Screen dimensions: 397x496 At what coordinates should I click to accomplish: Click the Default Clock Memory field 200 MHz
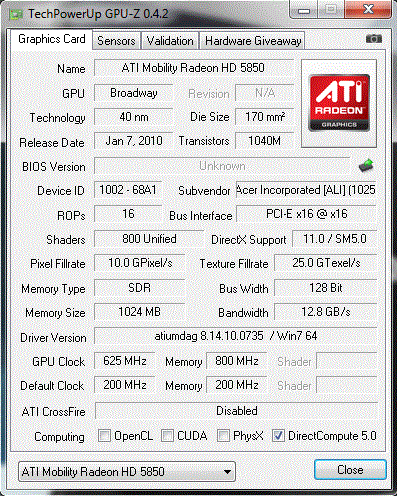pyautogui.click(x=236, y=385)
